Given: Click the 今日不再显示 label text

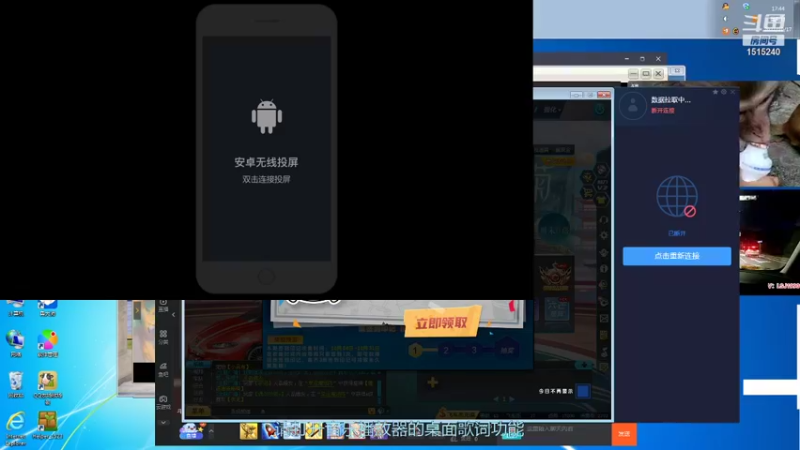Looking at the screenshot, I should [556, 391].
